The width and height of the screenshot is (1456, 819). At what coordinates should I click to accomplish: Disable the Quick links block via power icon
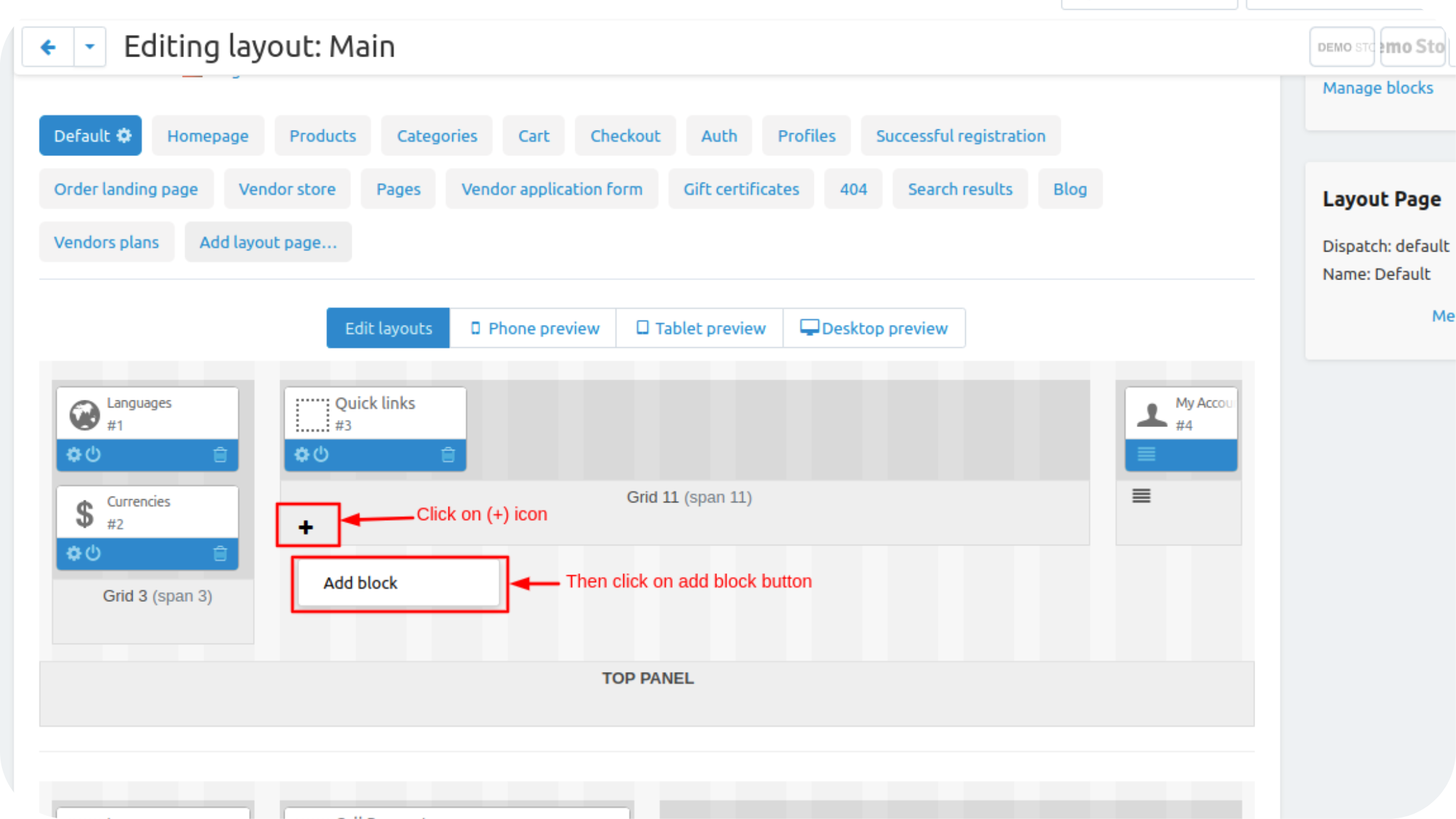[x=321, y=454]
